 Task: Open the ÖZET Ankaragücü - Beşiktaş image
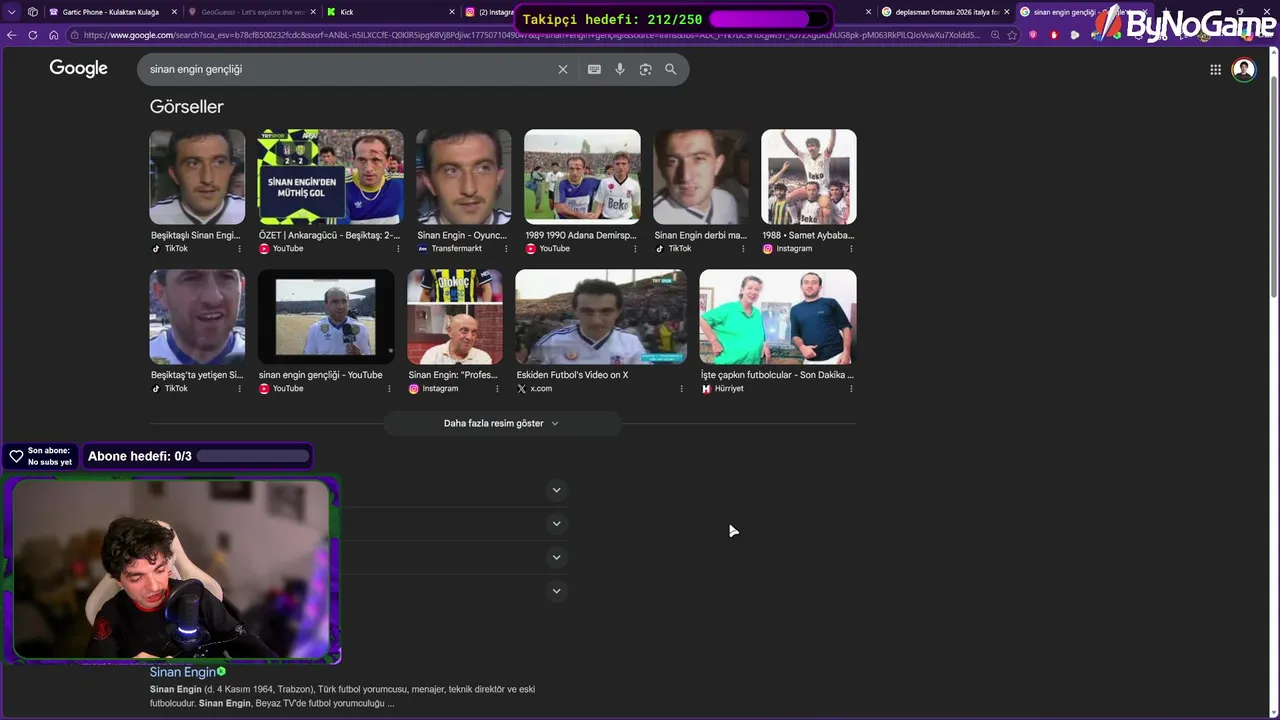click(331, 177)
